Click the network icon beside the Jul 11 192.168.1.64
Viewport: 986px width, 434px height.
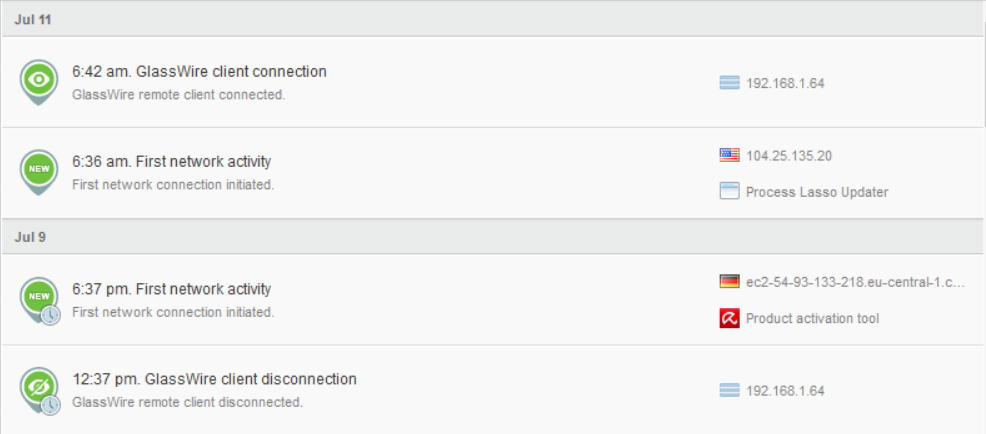pos(729,83)
